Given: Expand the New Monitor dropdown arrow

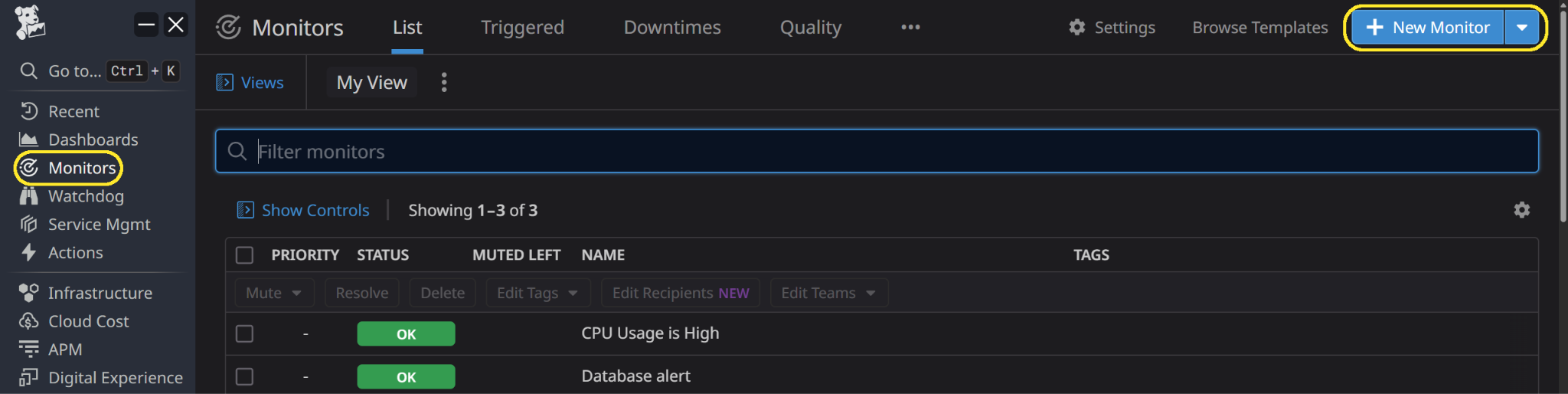Looking at the screenshot, I should point(1522,28).
